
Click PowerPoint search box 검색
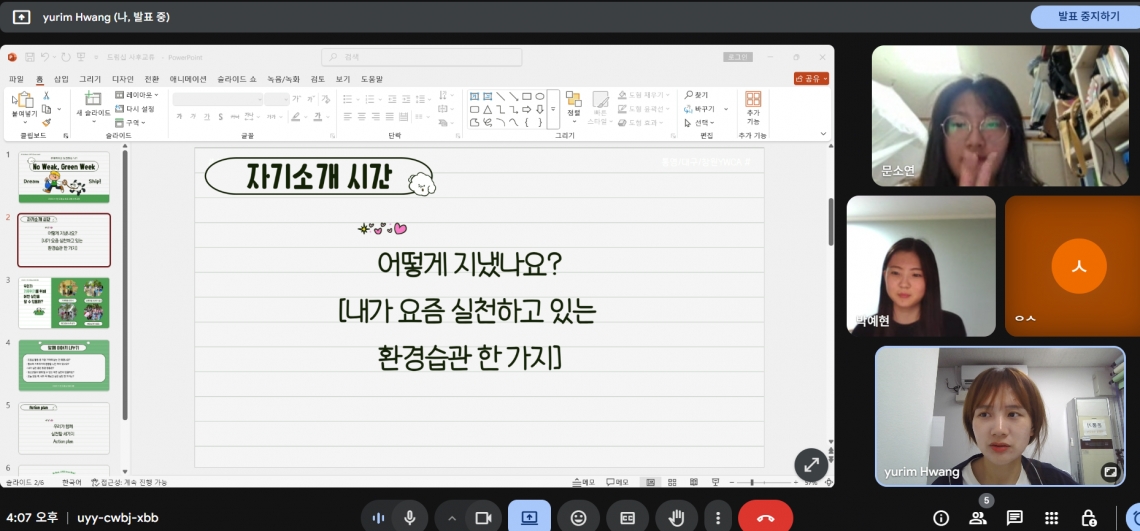point(422,57)
